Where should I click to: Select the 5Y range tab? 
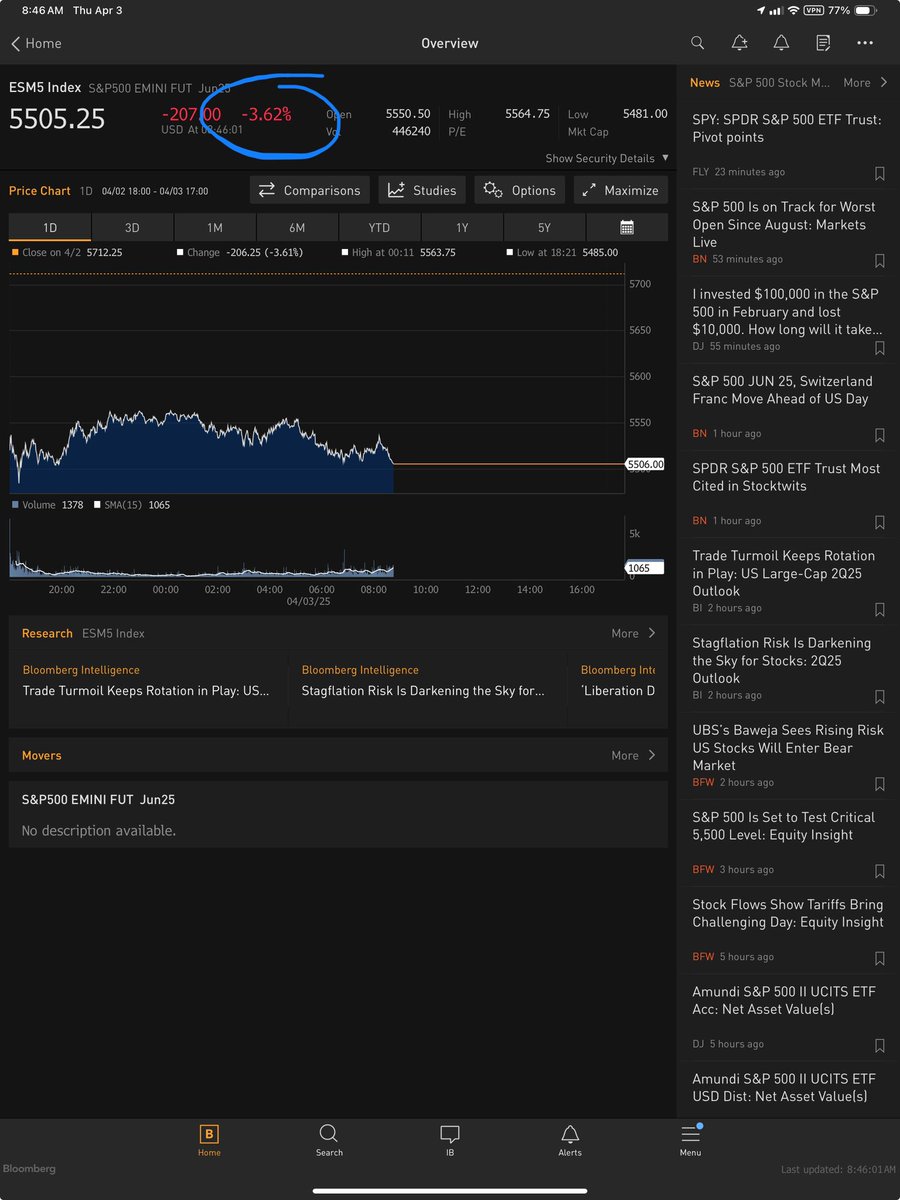(545, 227)
